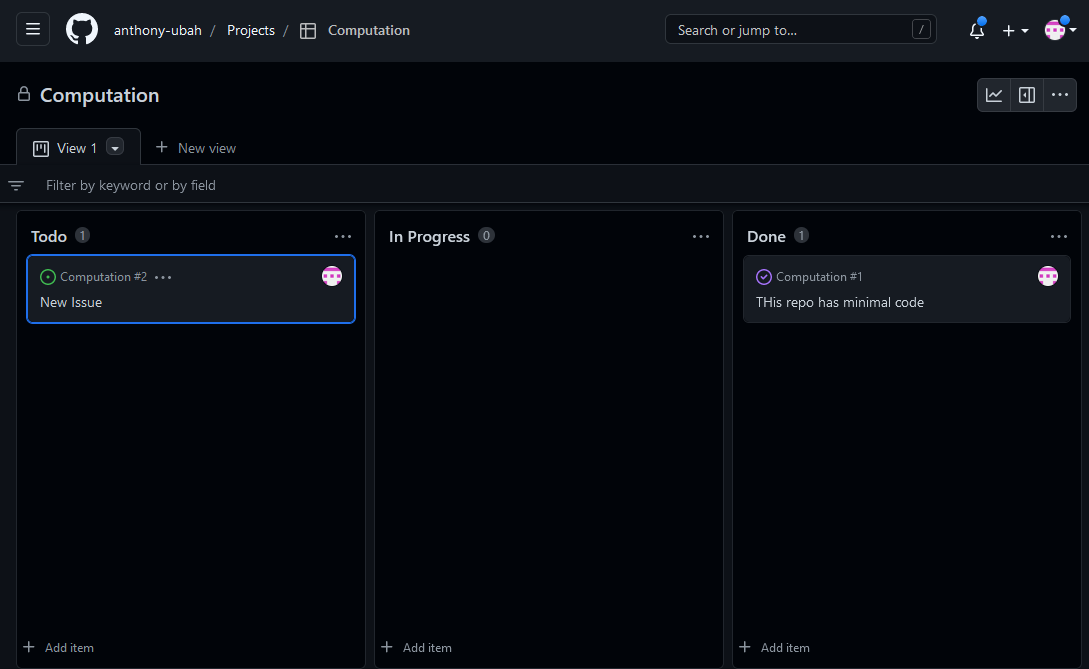Toggle the project side panel icon
Screen dimensions: 1089x669
1027,95
